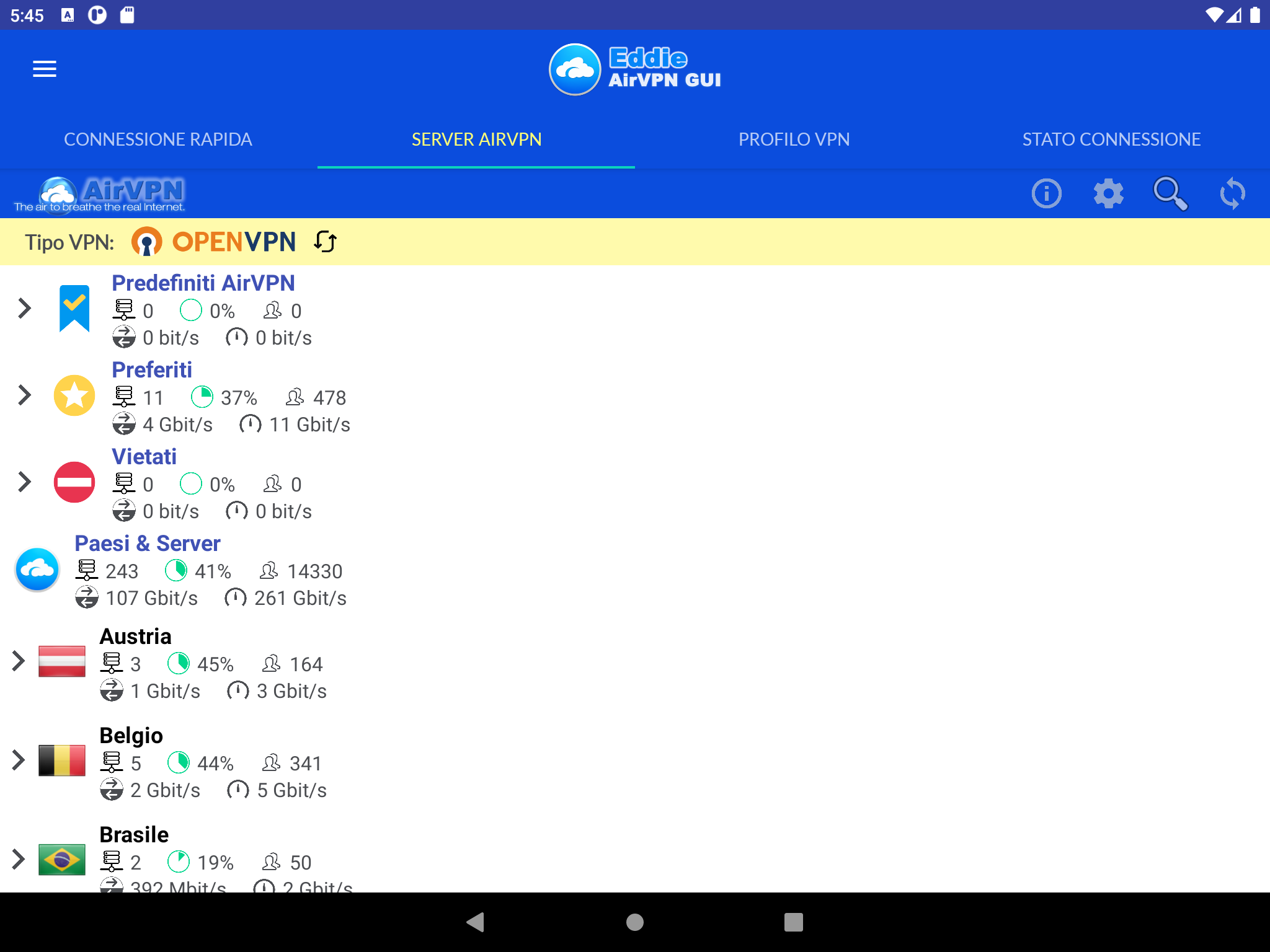The height and width of the screenshot is (952, 1270).
Task: Open the Preferiti heading
Action: (152, 370)
